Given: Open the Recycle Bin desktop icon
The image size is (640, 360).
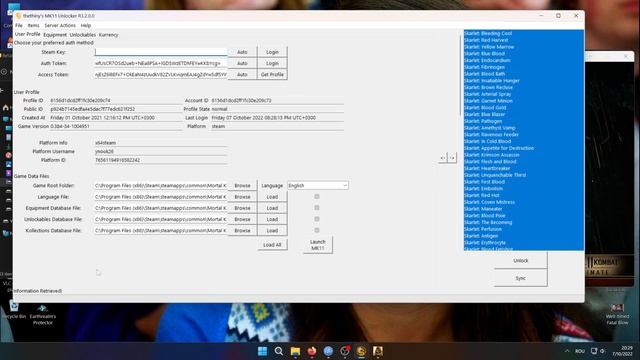Looking at the screenshot, I should point(14,309).
